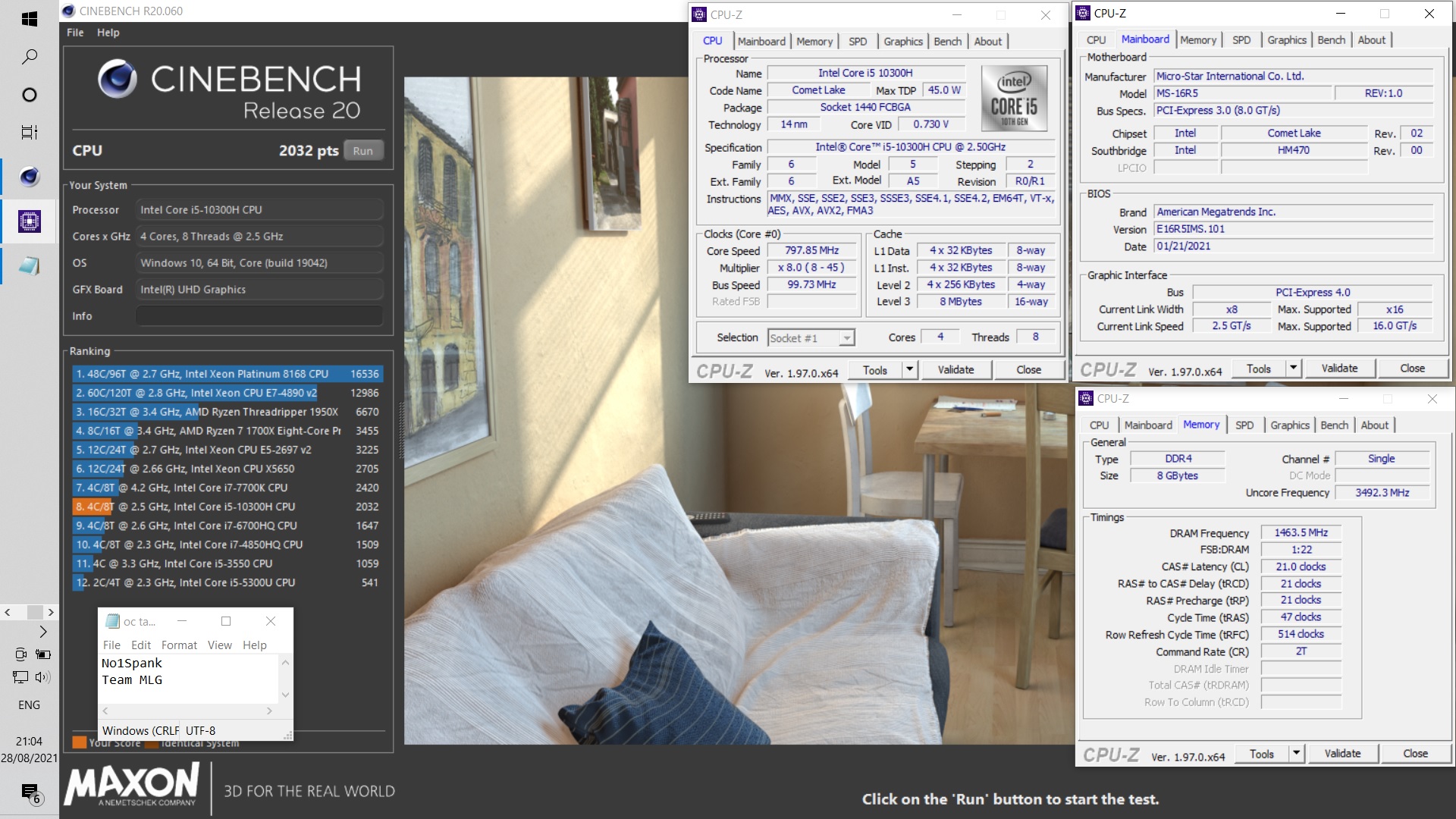This screenshot has height=819, width=1456.
Task: Click the Cinebench sphere logo
Action: point(118,80)
